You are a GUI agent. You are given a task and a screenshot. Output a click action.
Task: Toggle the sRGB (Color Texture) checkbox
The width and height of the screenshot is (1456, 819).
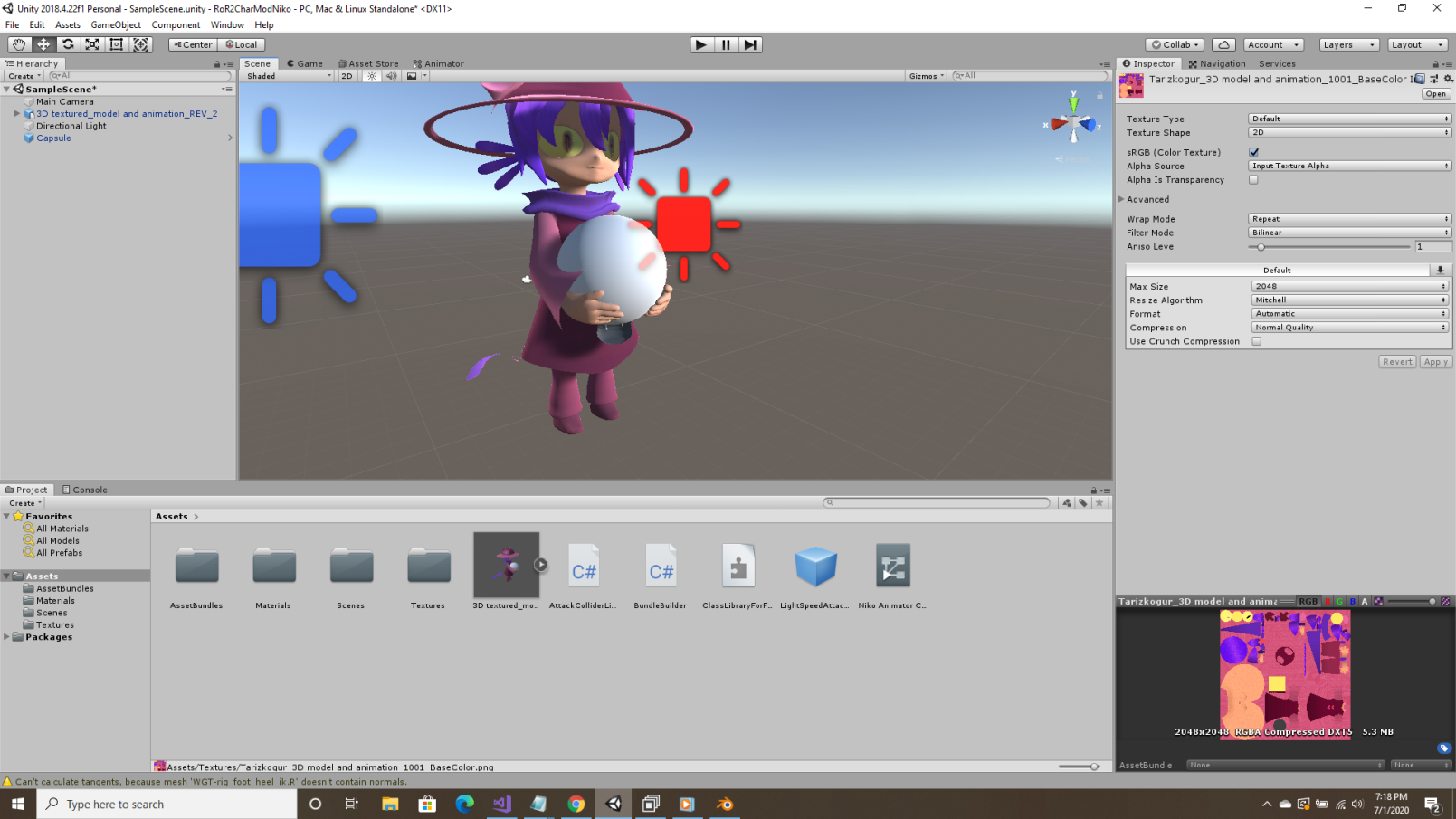coord(1254,152)
